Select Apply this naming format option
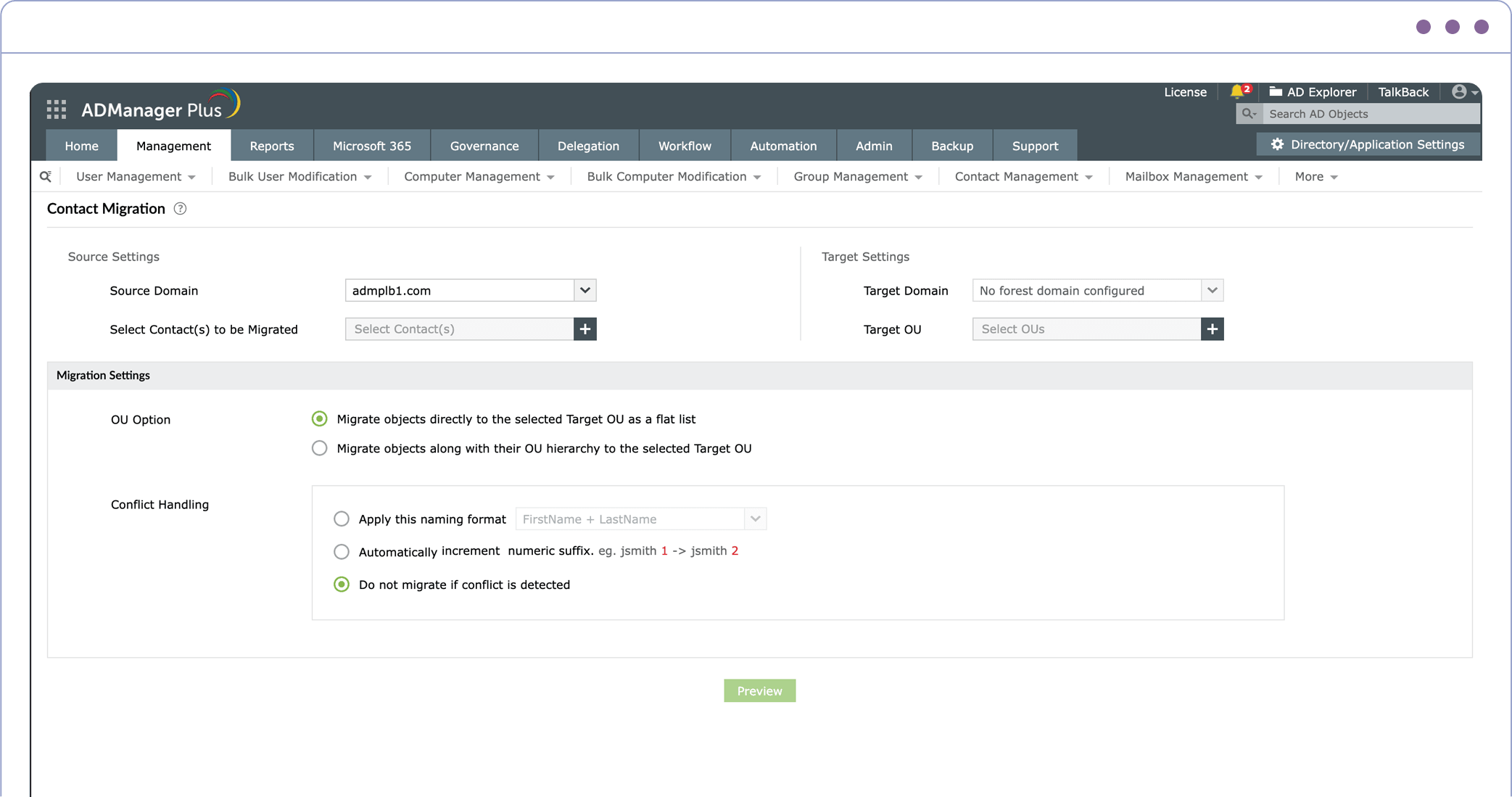 [341, 519]
